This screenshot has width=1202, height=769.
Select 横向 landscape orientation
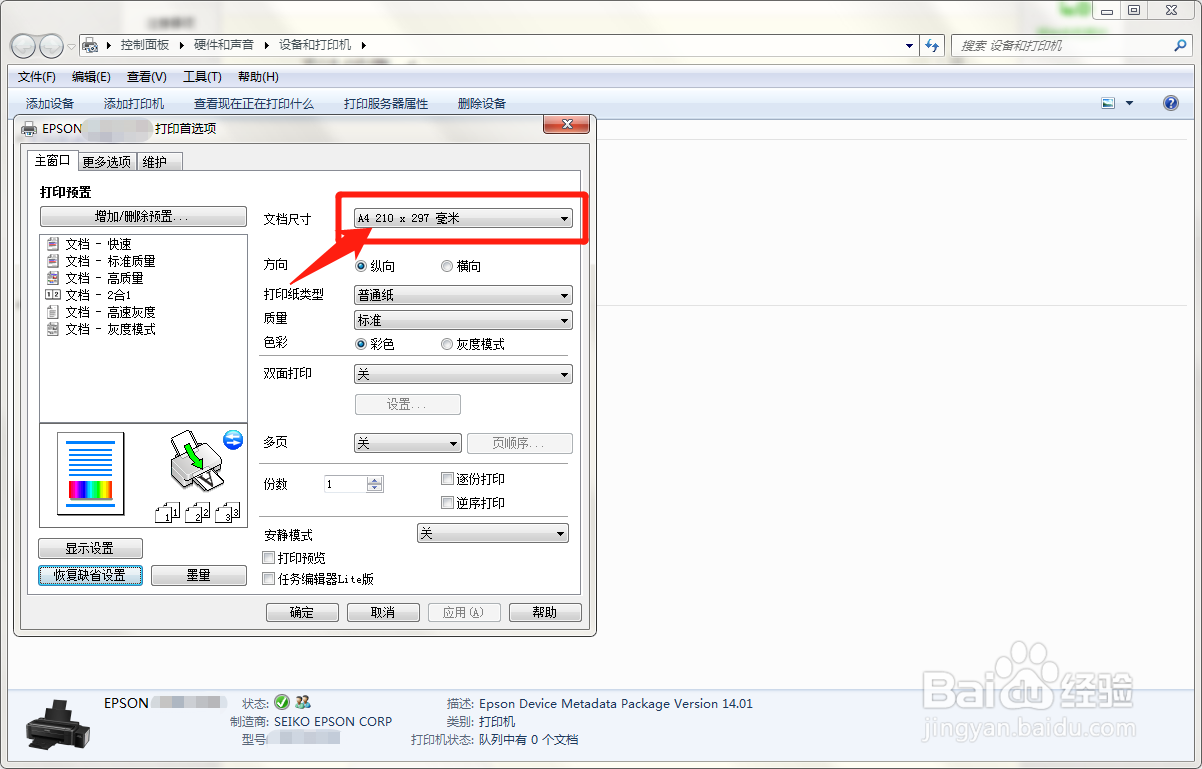461,266
